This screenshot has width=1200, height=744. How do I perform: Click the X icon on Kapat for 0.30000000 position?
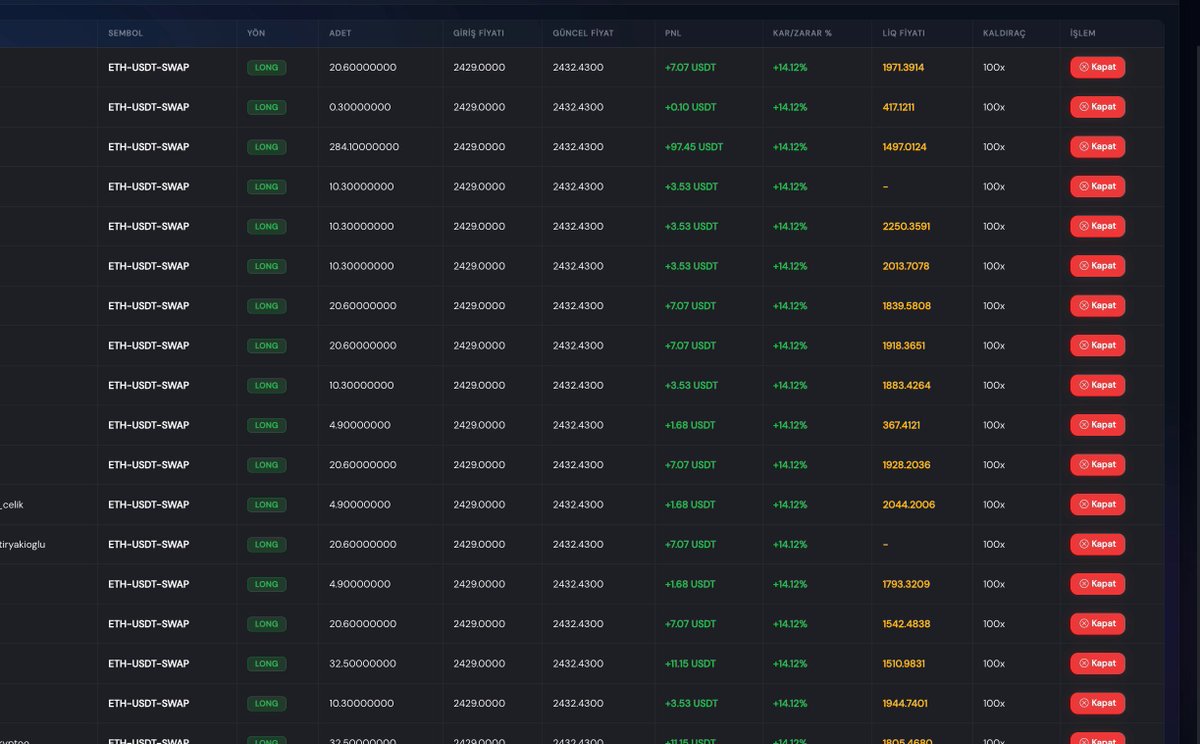[x=1084, y=107]
